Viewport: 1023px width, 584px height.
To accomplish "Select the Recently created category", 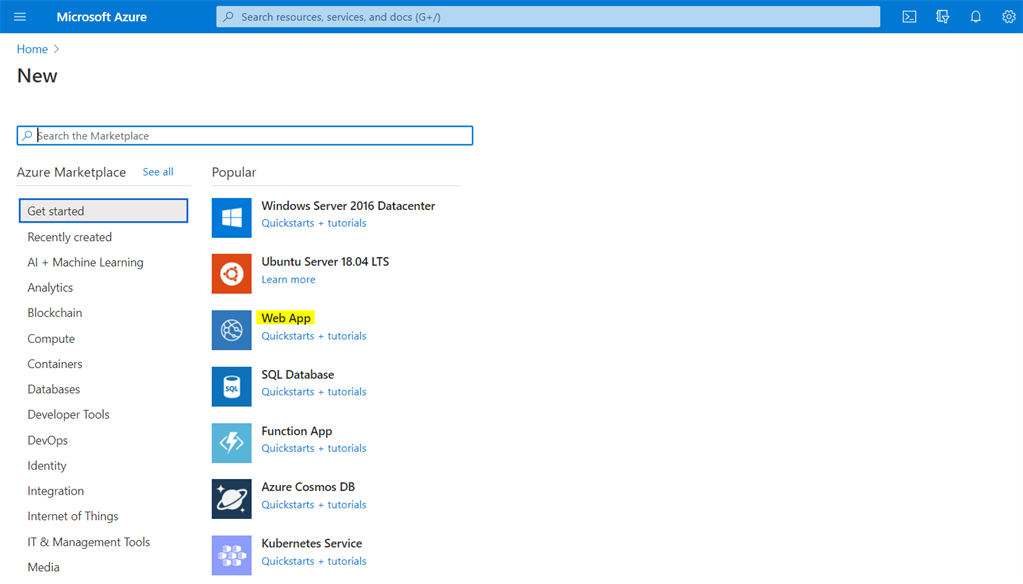I will (x=69, y=237).
